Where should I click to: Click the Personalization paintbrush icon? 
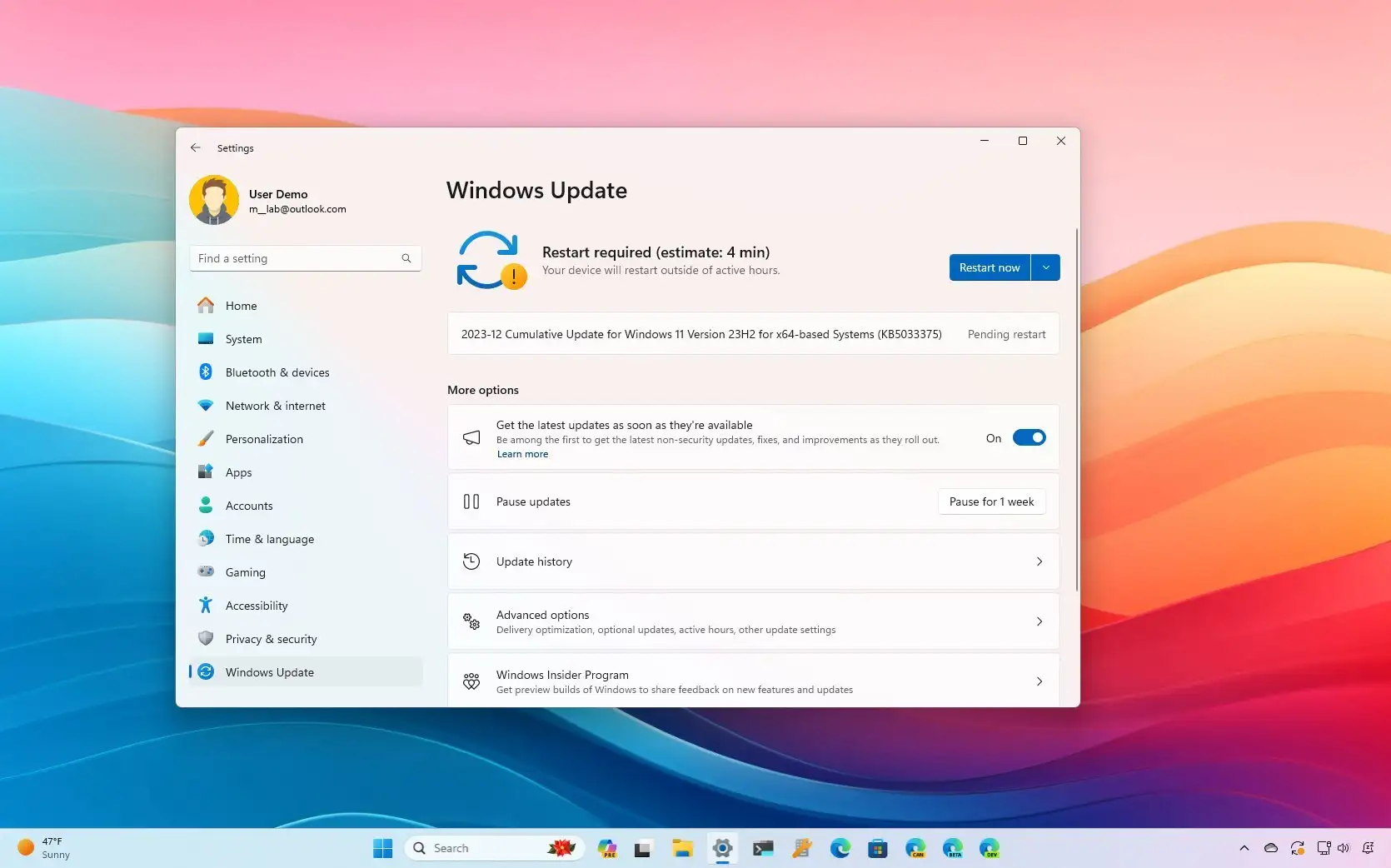tap(206, 439)
